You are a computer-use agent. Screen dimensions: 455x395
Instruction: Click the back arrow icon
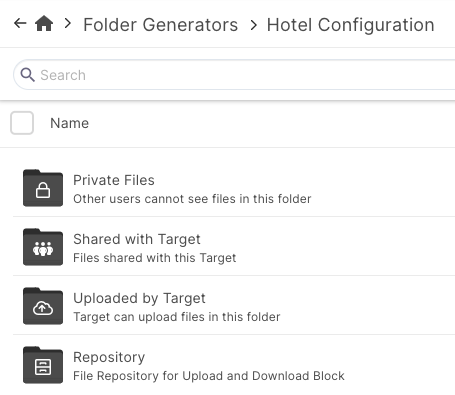pos(20,23)
